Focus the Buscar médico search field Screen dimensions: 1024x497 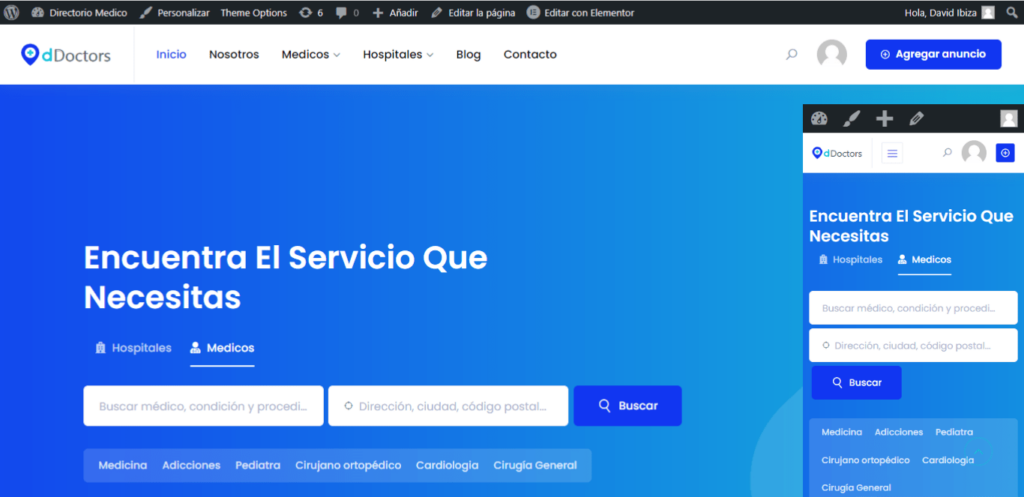click(203, 406)
